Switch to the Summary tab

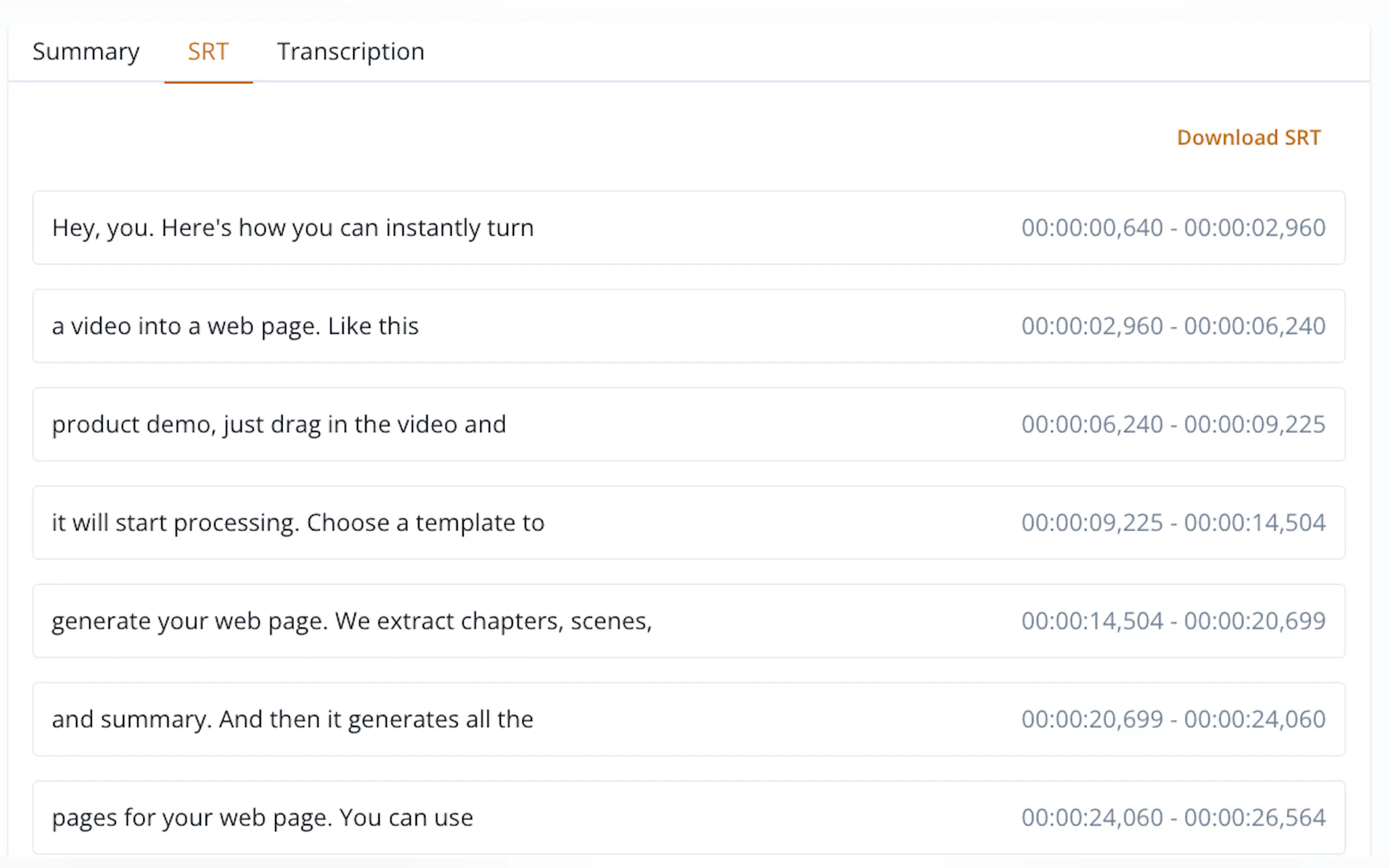(86, 52)
